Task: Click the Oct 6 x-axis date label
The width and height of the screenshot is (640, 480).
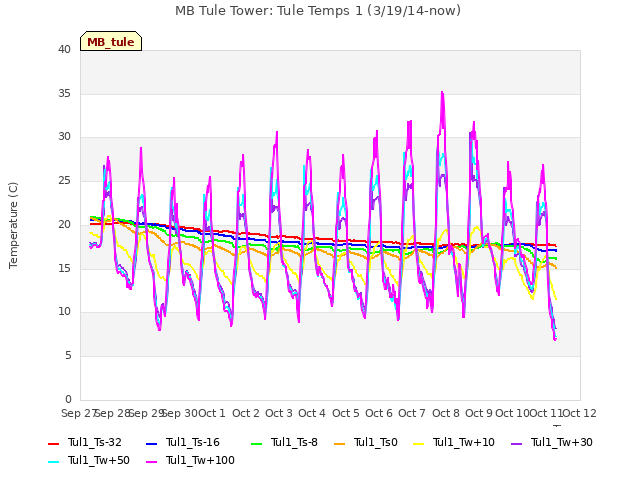Action: click(379, 413)
